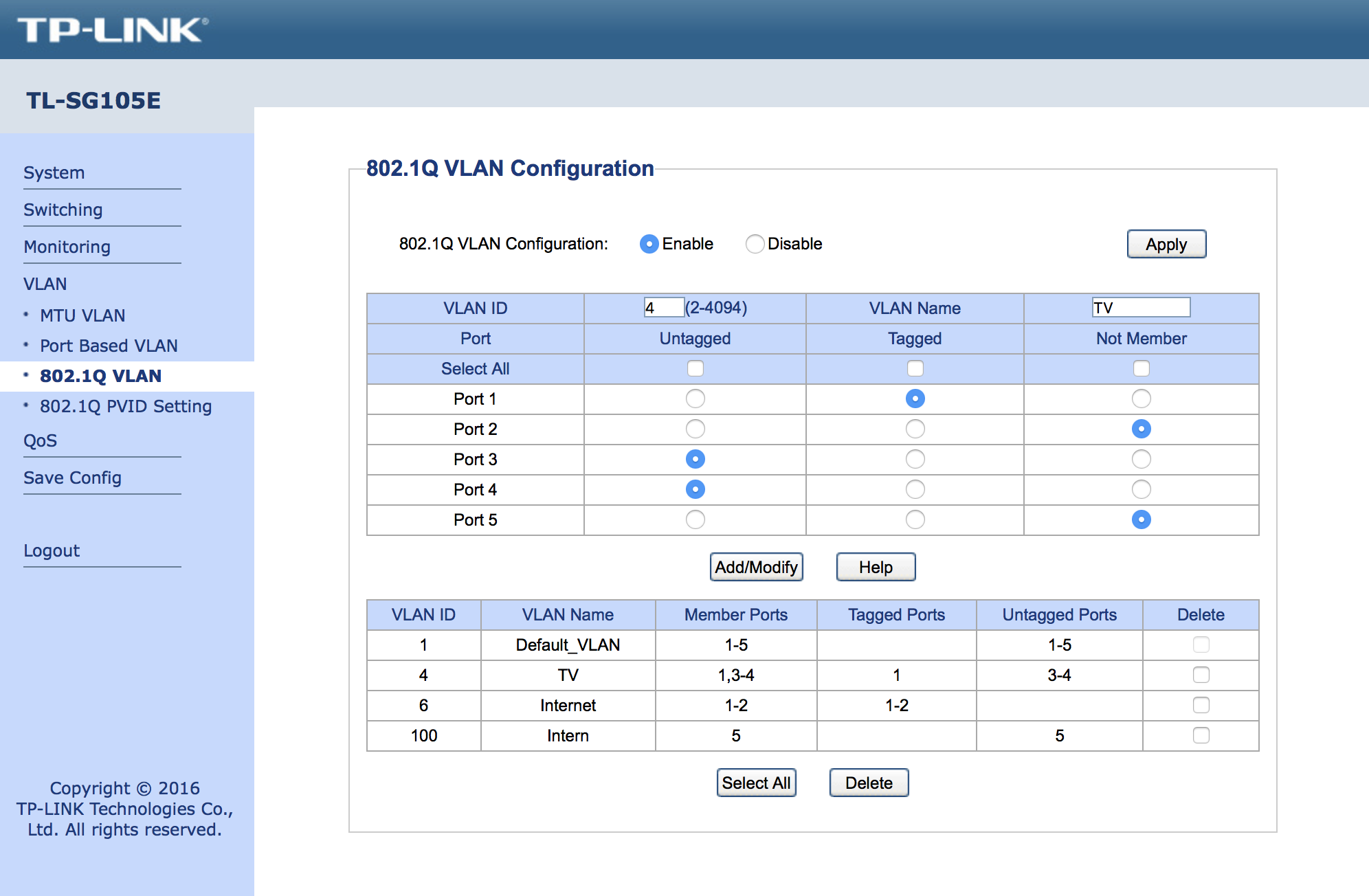Viewport: 1369px width, 896px height.
Task: Edit VLAN Name field for TV
Action: click(1140, 307)
